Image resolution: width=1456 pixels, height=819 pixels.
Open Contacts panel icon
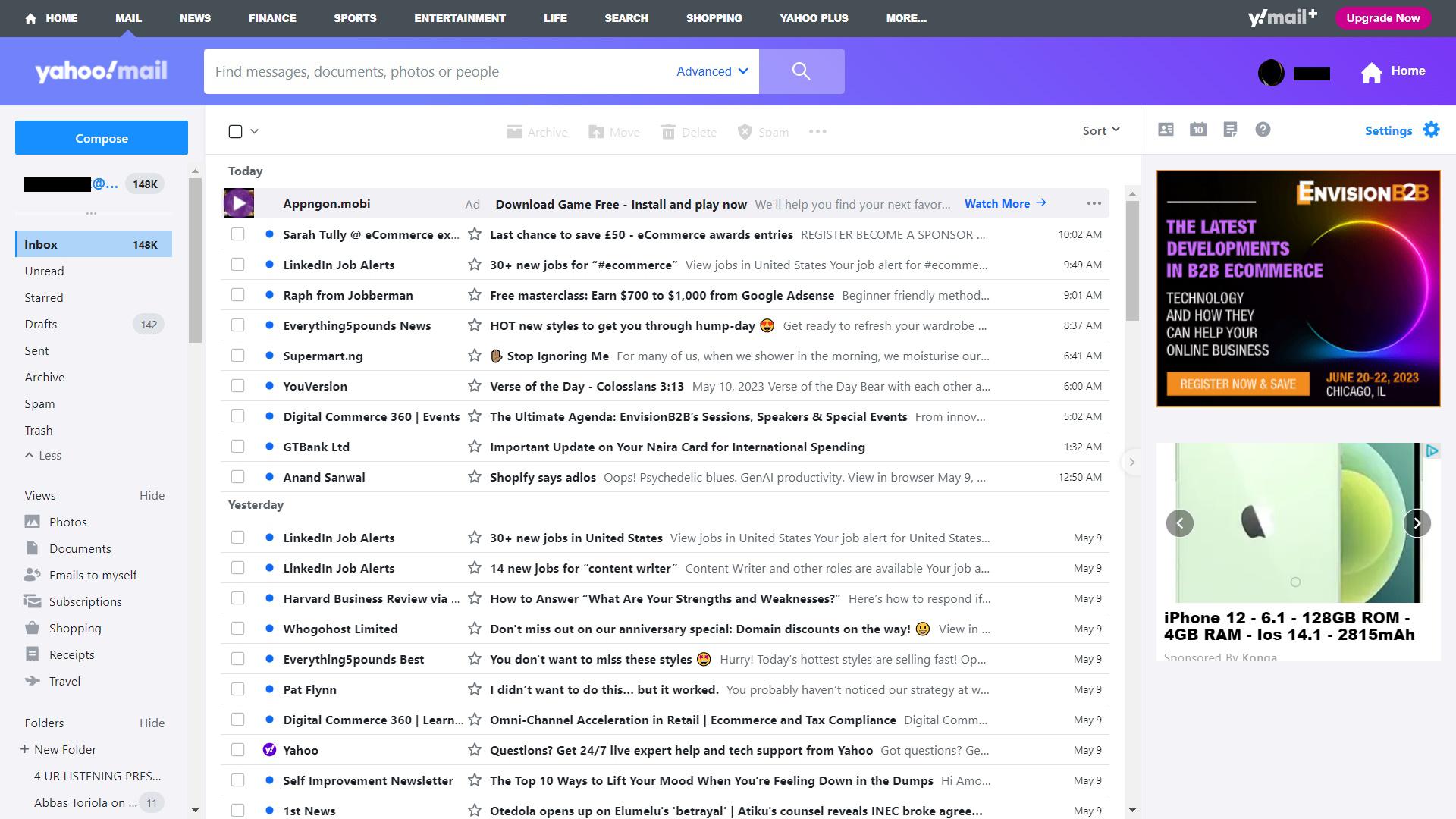[1166, 130]
